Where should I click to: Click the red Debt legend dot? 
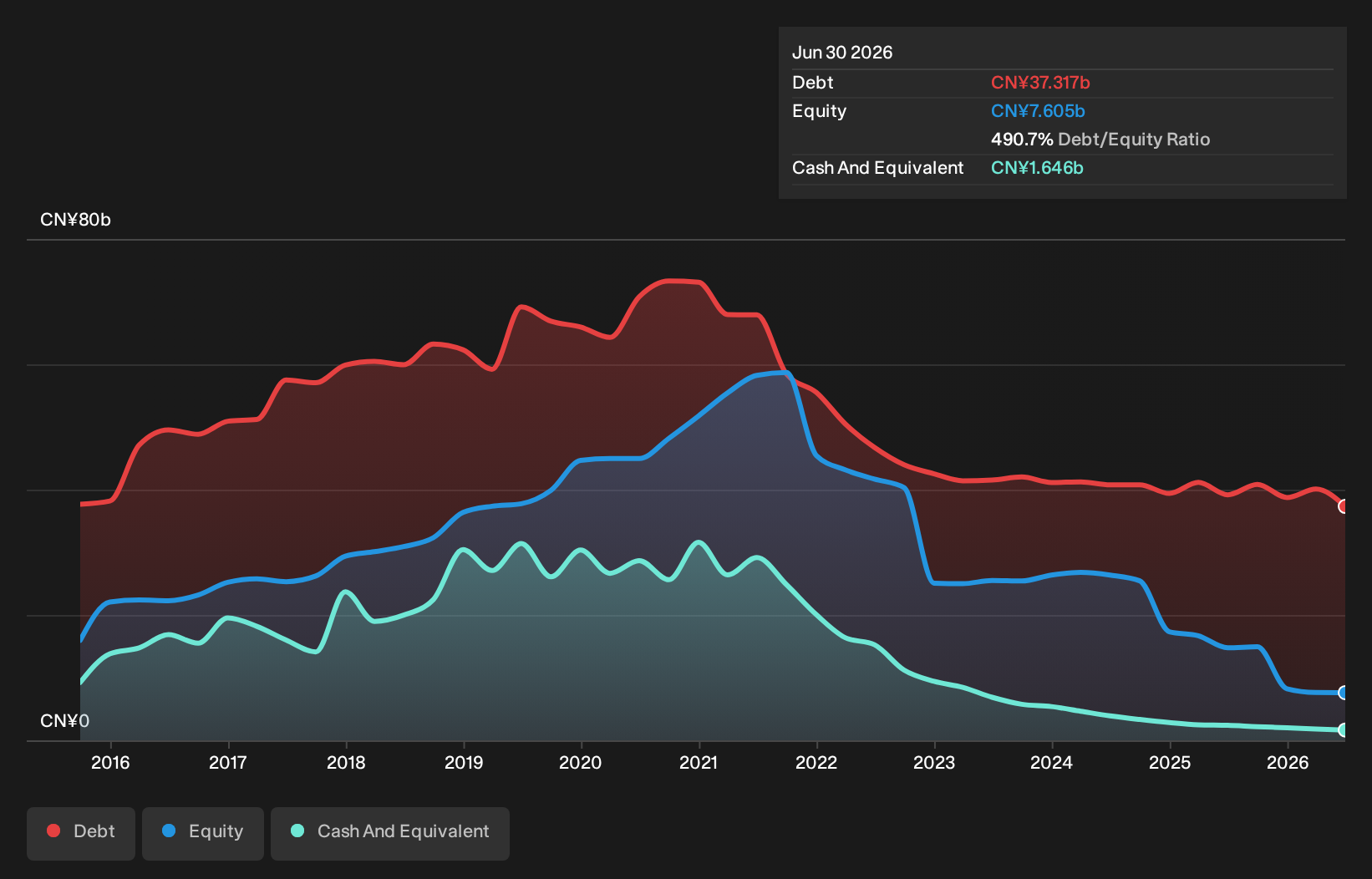click(x=53, y=831)
